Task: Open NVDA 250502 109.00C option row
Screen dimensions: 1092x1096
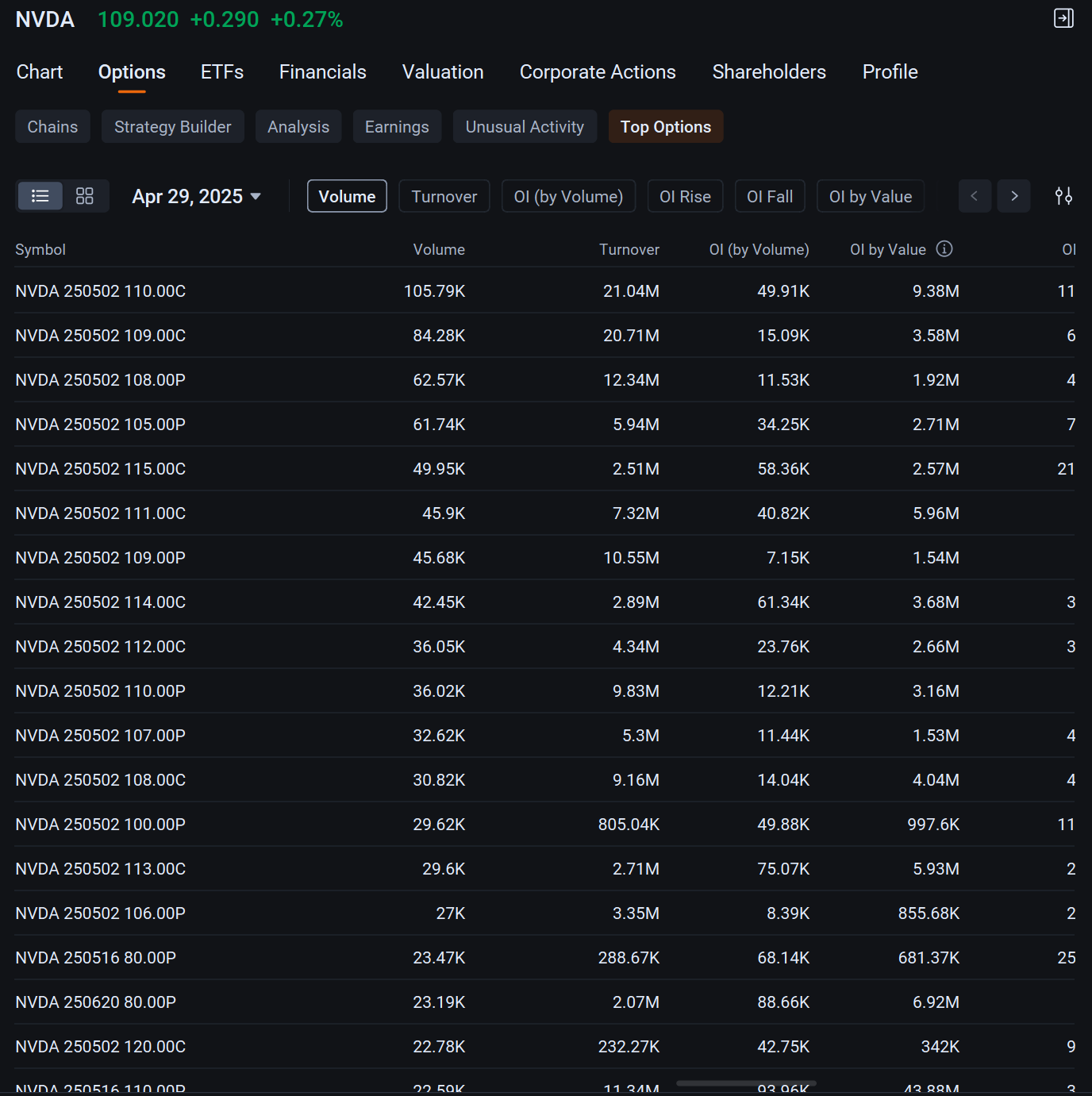Action: coord(545,335)
